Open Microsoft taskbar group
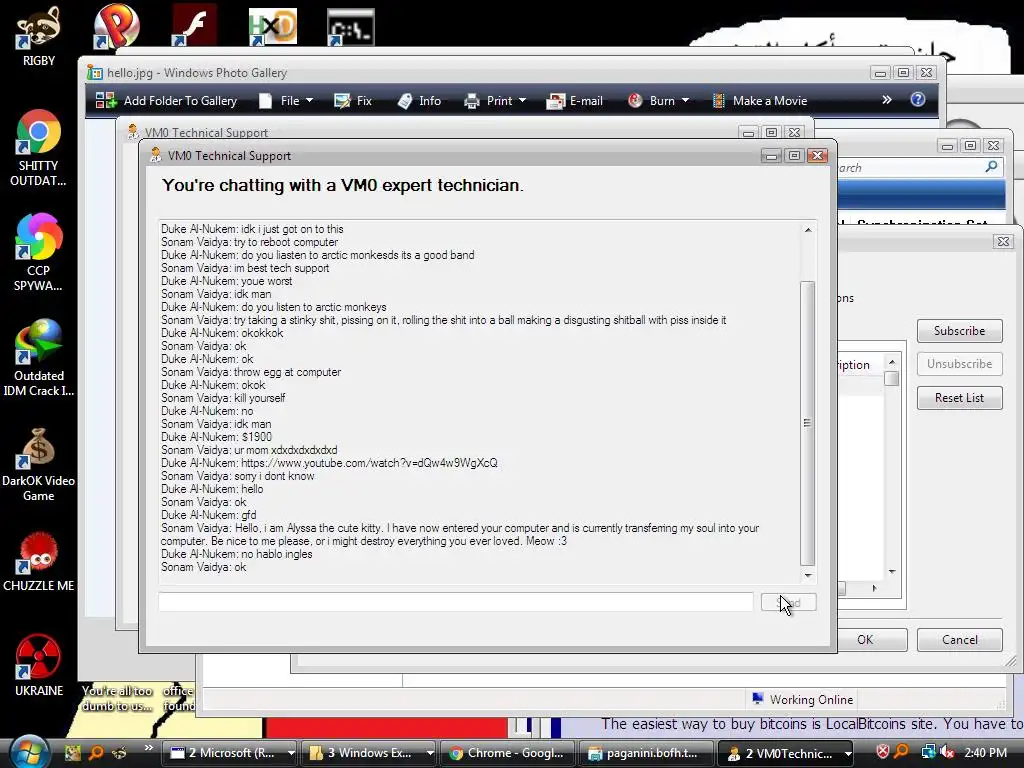The image size is (1024, 768). pyautogui.click(x=231, y=753)
